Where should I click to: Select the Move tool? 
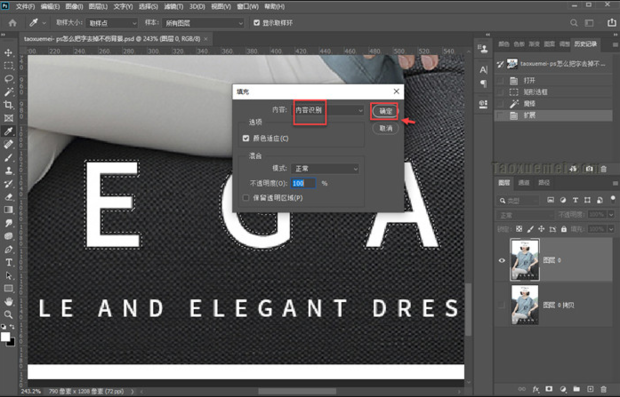[x=8, y=53]
